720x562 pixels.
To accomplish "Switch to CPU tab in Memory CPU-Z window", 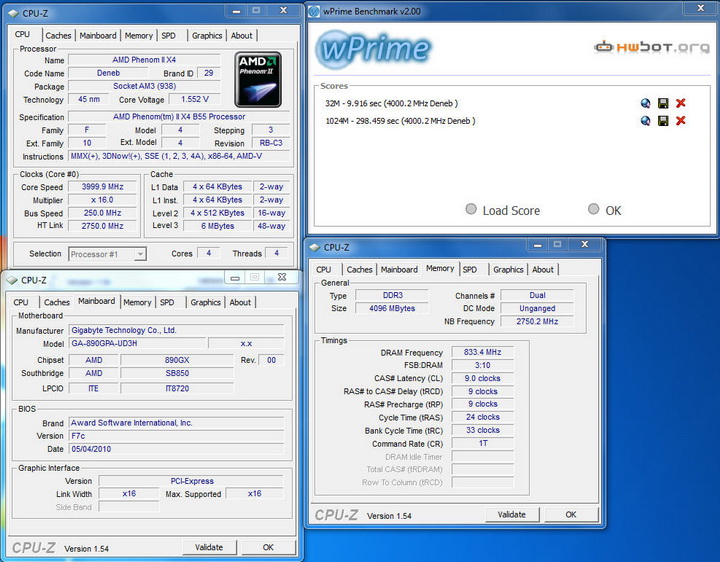I will click(x=323, y=270).
